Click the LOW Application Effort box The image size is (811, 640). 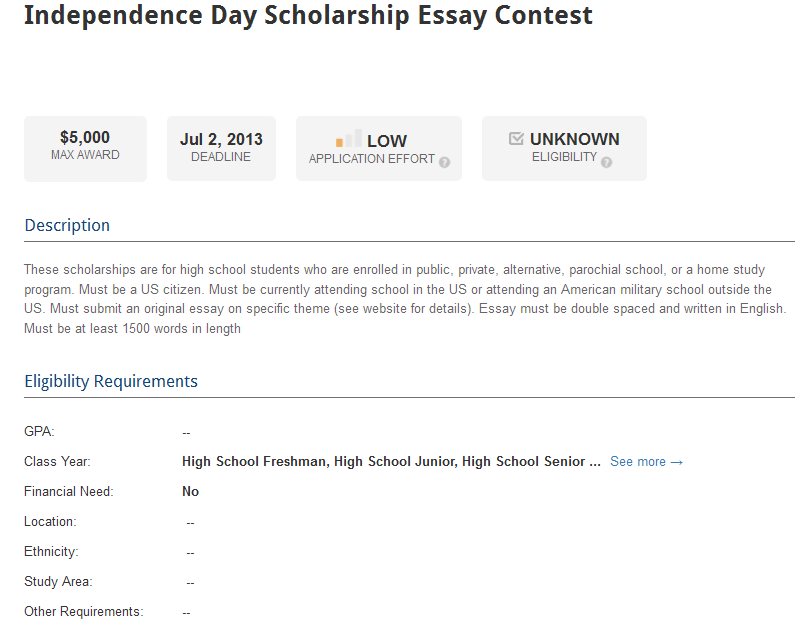tap(379, 148)
